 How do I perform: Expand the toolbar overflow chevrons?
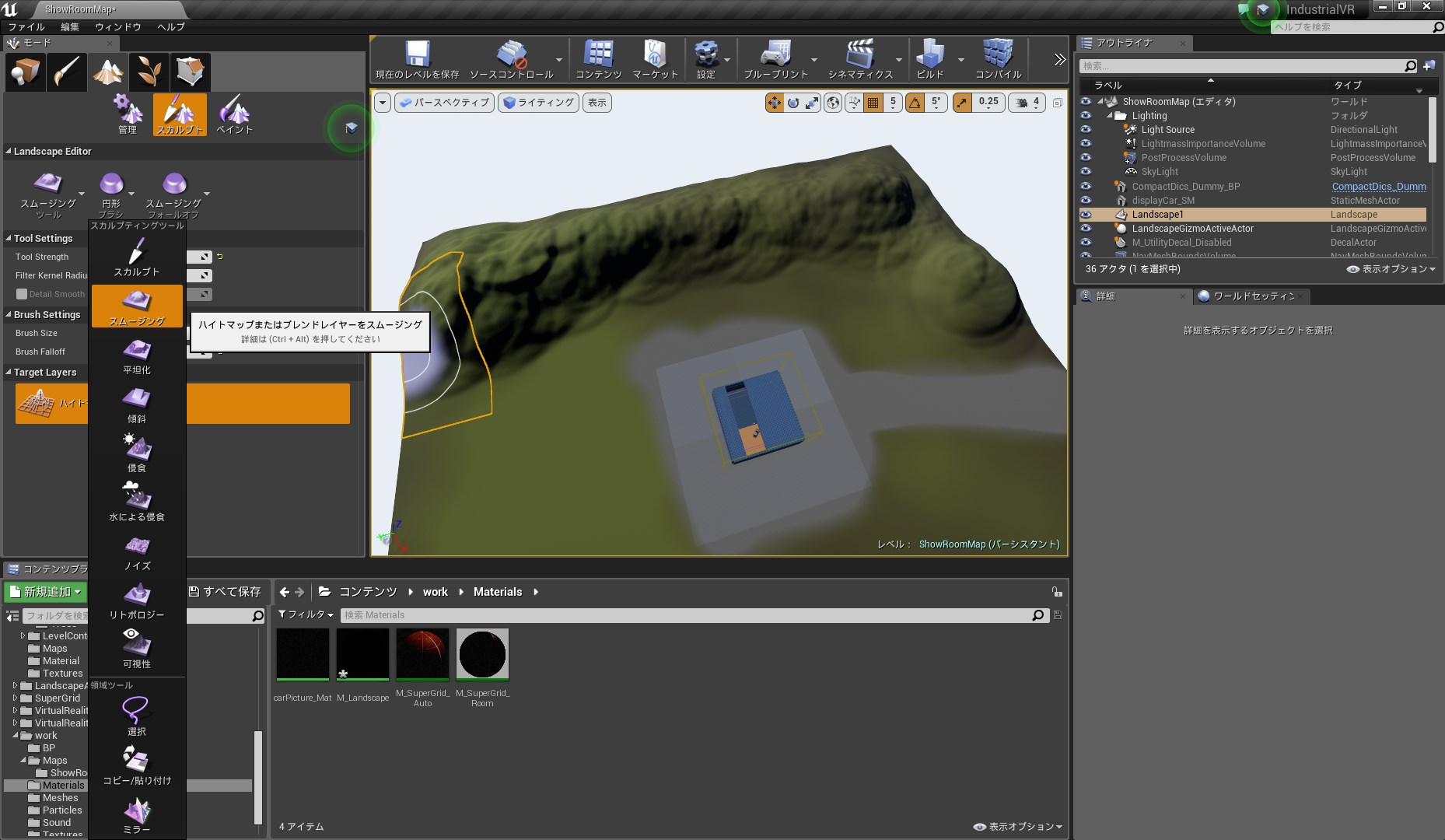[x=1059, y=59]
